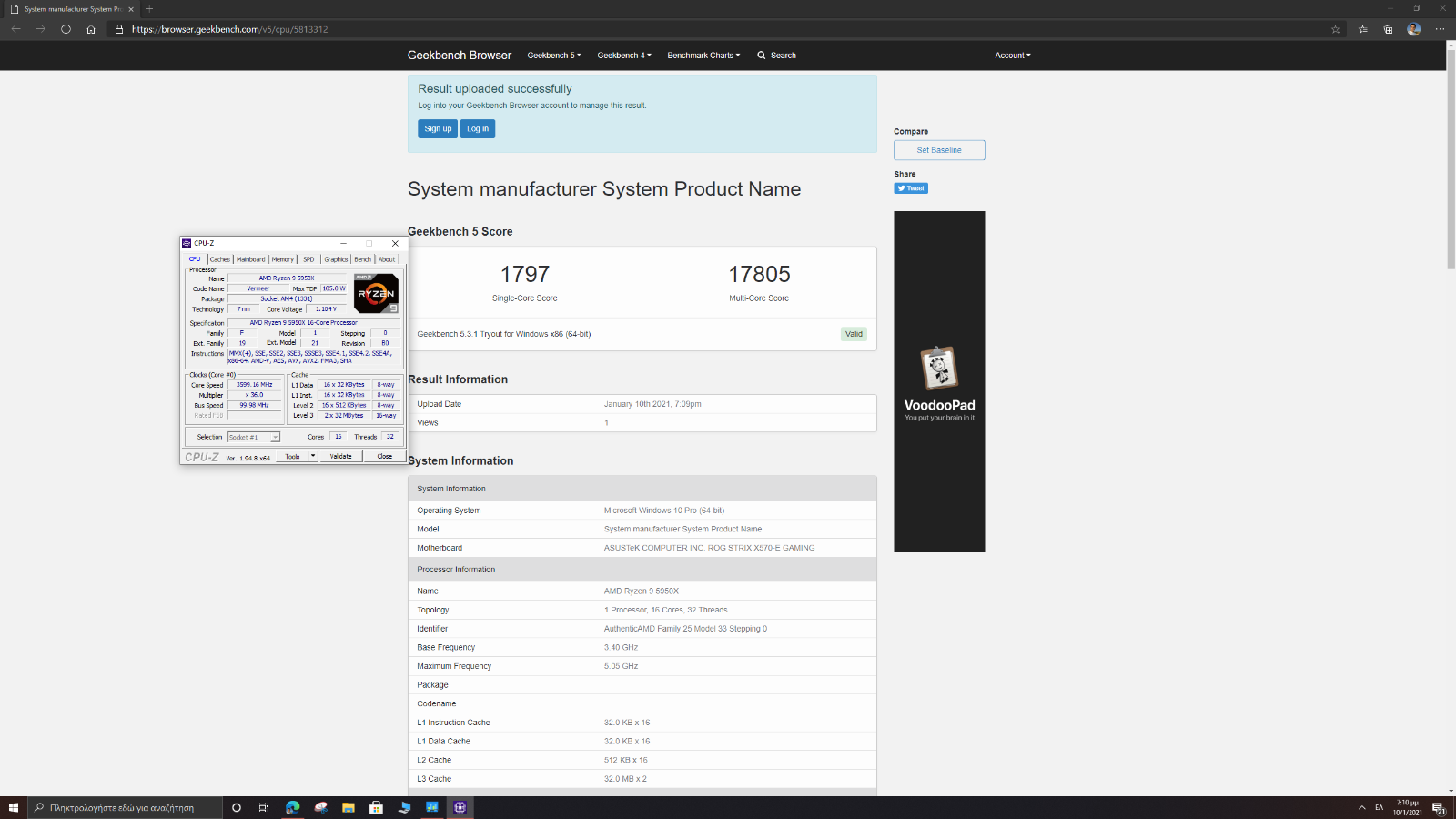This screenshot has width=1456, height=819.
Task: Open Search in Geekbench navbar
Action: point(777,56)
